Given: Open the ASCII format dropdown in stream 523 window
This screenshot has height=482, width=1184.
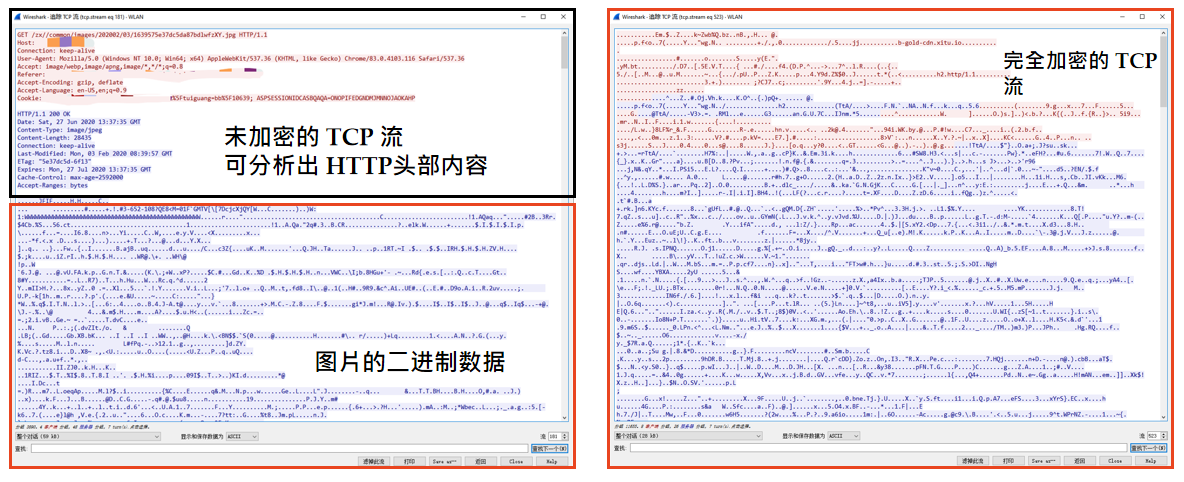Looking at the screenshot, I should click(843, 436).
